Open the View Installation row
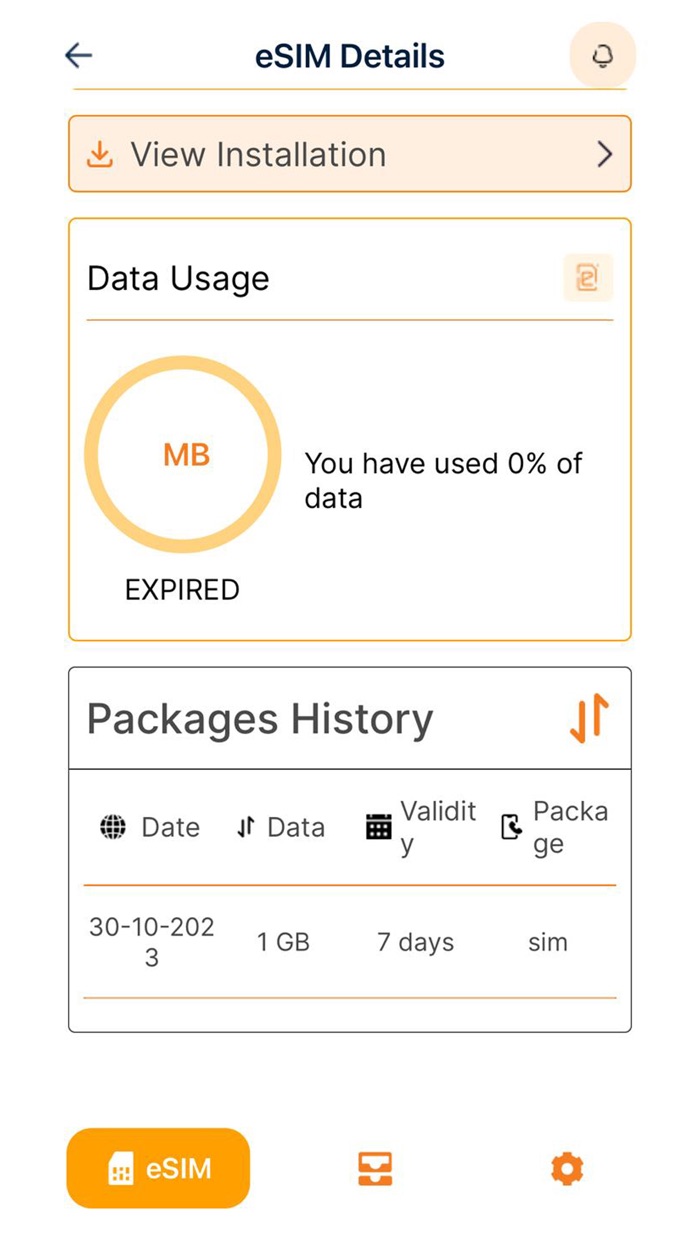Image resolution: width=700 pixels, height=1244 pixels. point(350,154)
